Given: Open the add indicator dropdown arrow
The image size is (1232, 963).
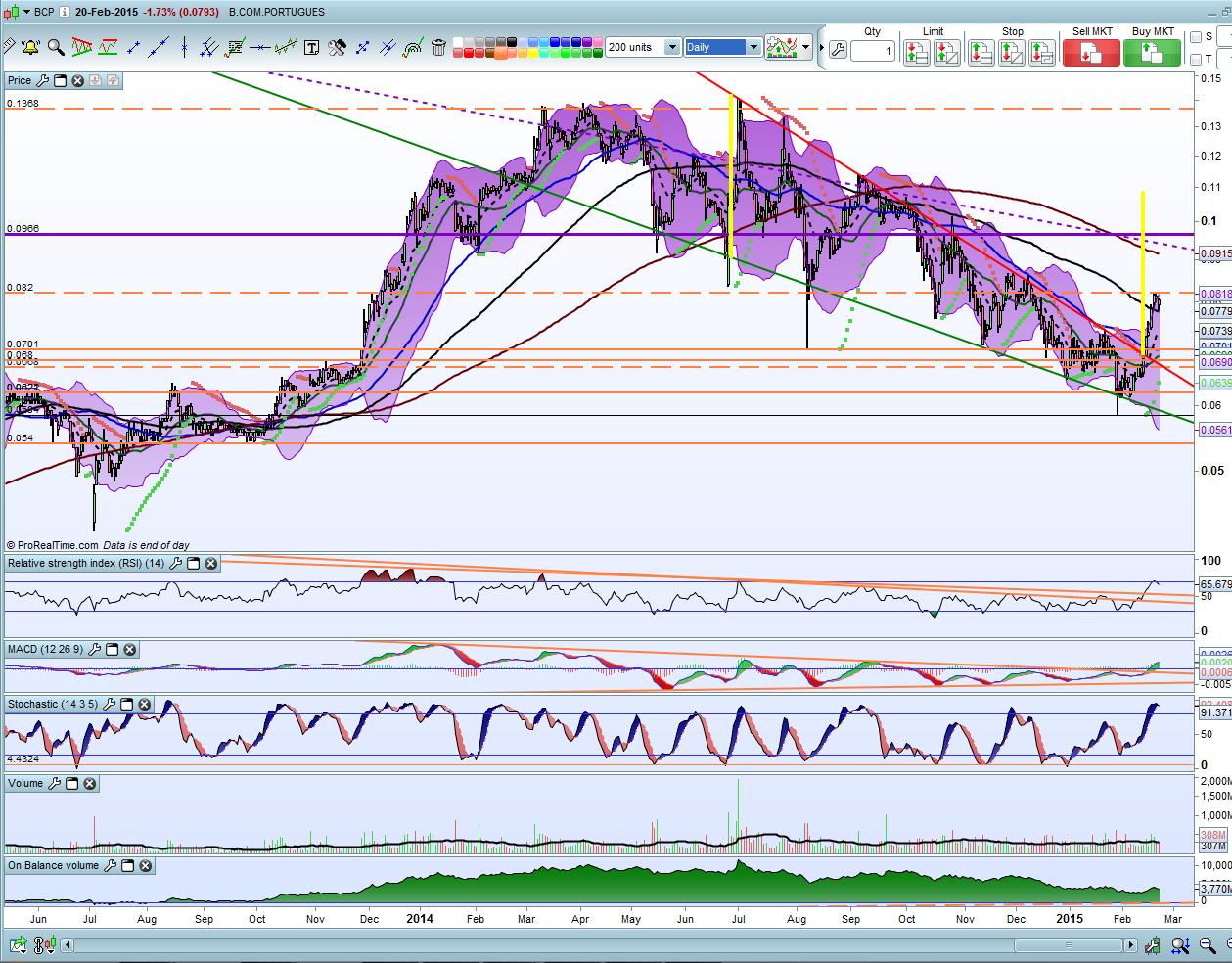Looking at the screenshot, I should click(x=806, y=47).
